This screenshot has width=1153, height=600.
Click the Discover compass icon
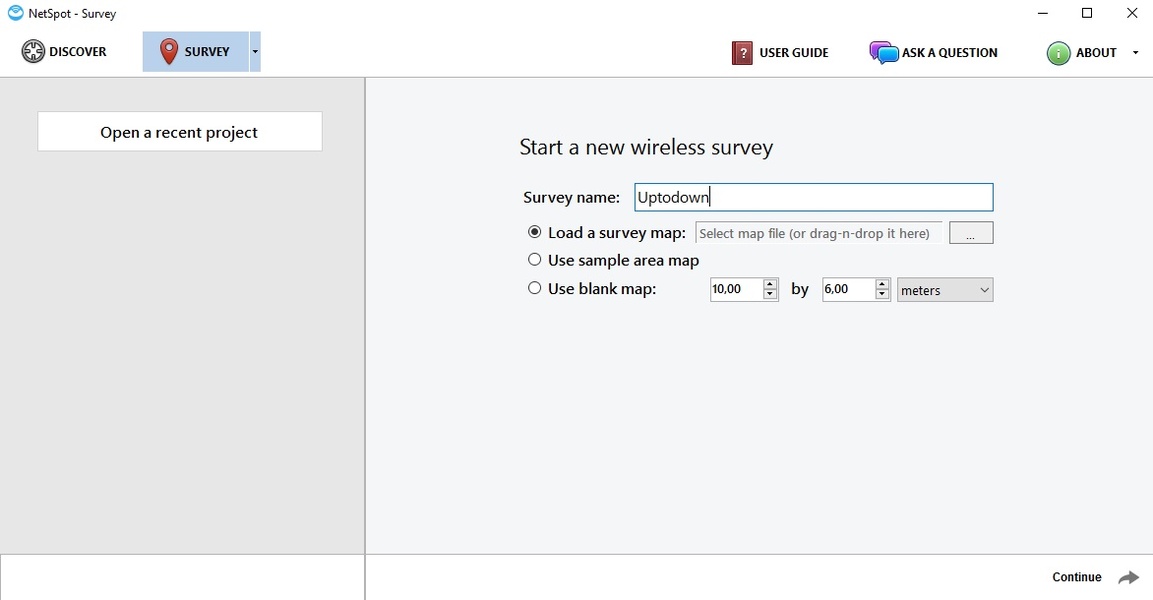pos(33,52)
